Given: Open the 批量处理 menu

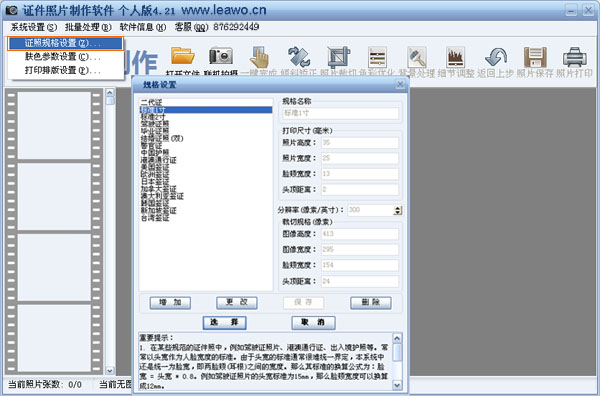Looking at the screenshot, I should (x=88, y=27).
